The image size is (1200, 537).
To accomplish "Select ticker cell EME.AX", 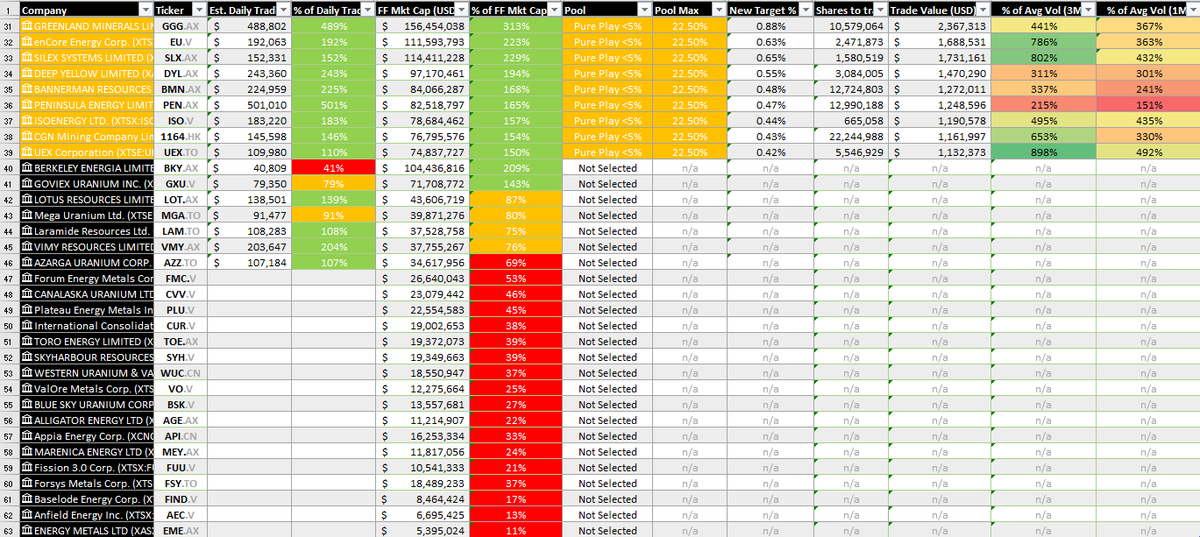I will point(182,531).
